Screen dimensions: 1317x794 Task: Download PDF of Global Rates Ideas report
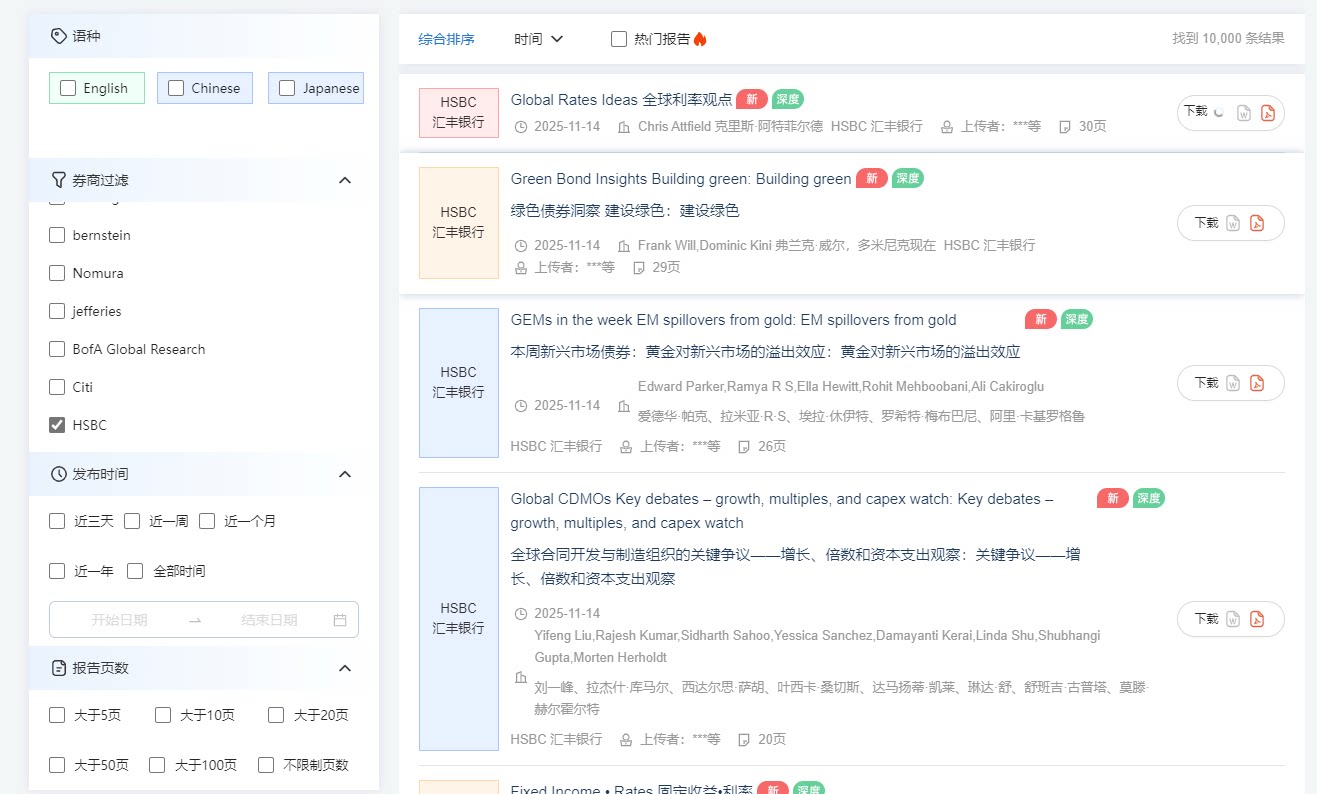point(1267,113)
